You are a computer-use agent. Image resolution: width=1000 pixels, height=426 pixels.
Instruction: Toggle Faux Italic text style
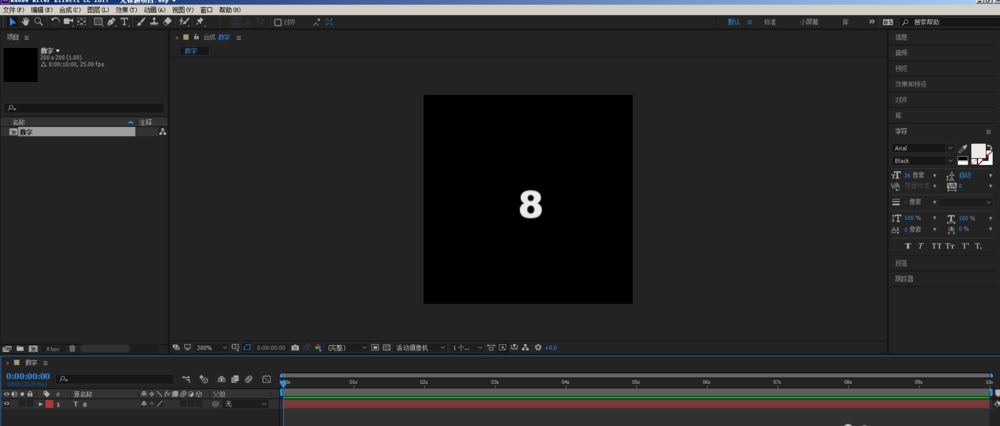click(x=921, y=246)
